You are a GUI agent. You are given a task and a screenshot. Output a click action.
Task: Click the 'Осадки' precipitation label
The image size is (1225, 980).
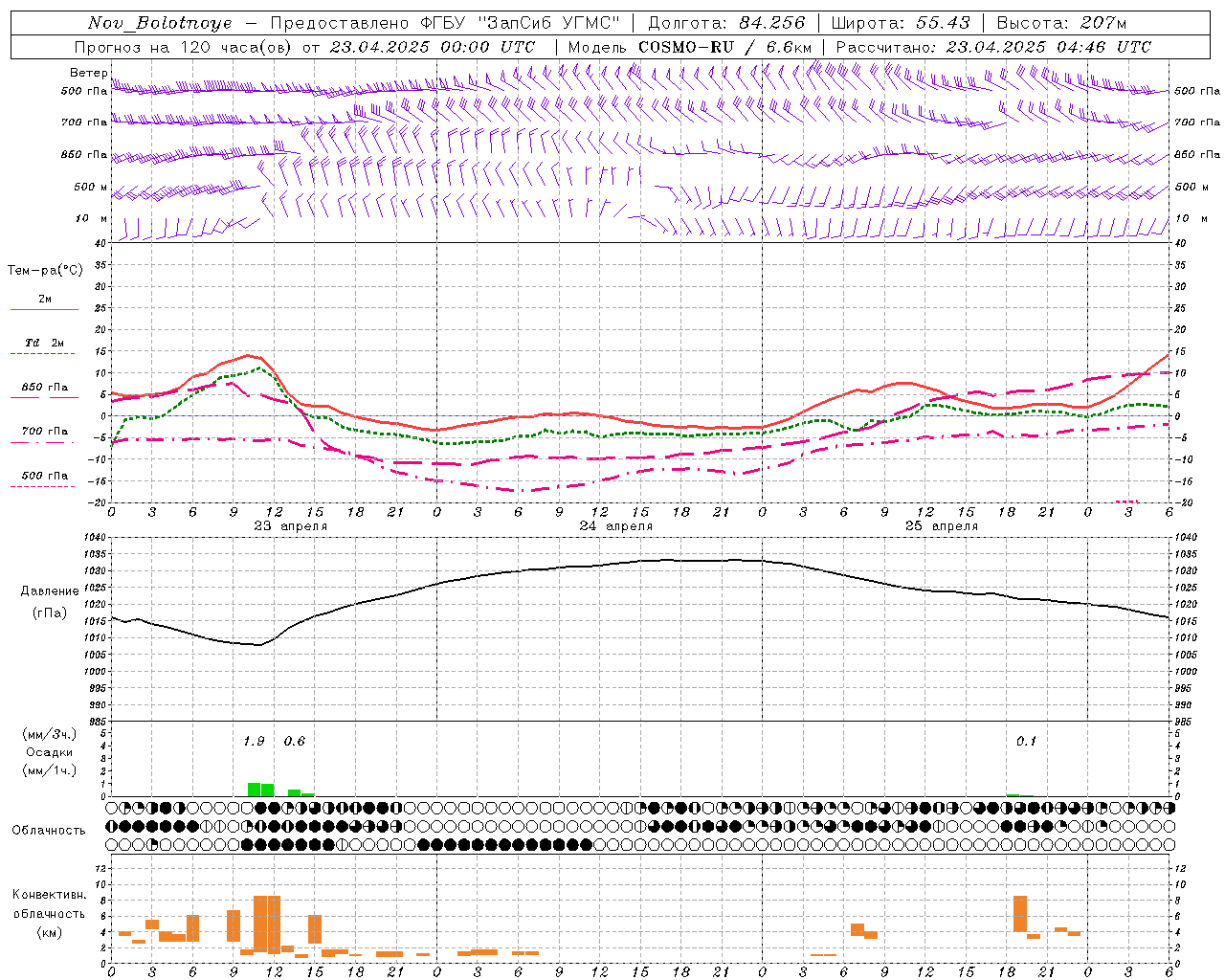(50, 752)
